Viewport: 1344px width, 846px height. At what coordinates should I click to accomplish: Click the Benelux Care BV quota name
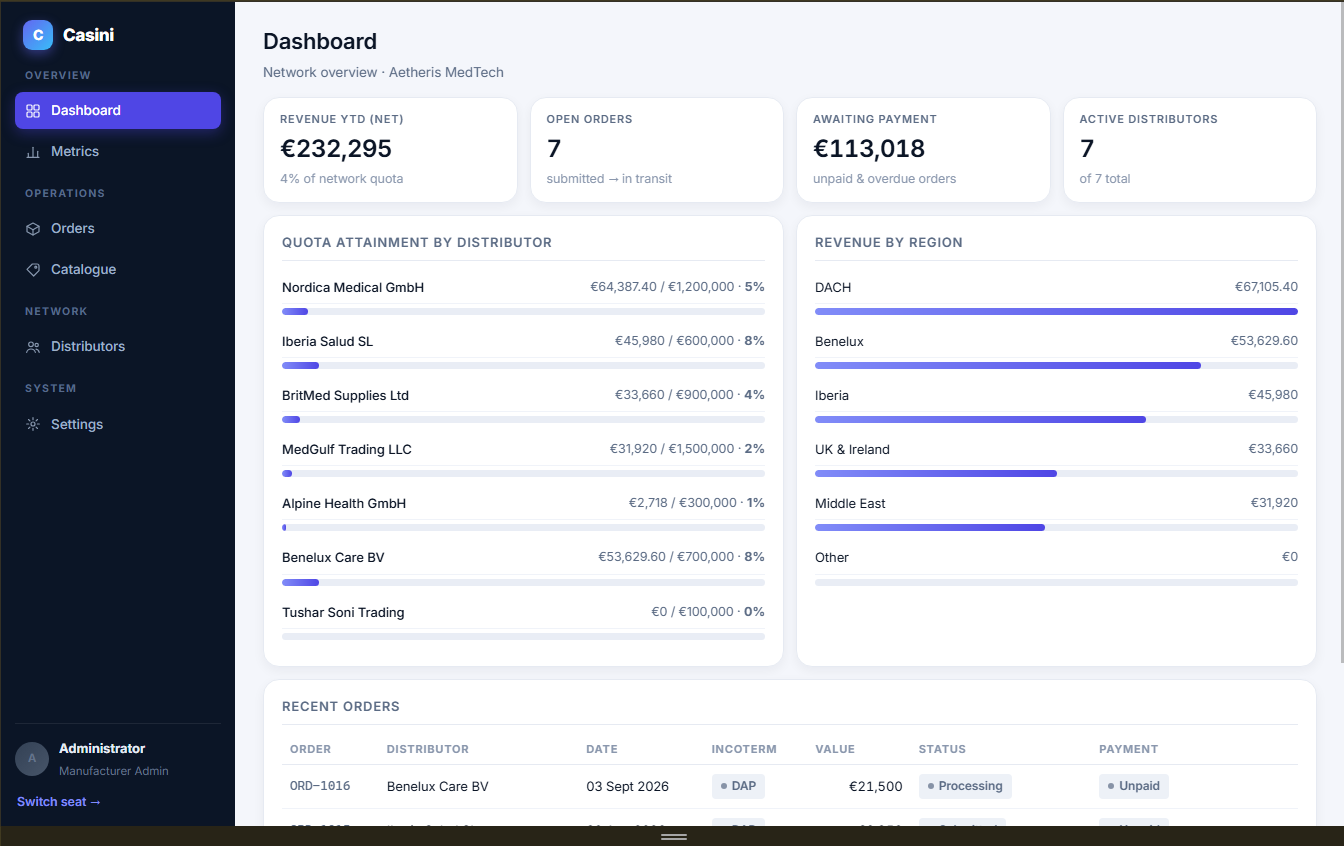coord(333,558)
